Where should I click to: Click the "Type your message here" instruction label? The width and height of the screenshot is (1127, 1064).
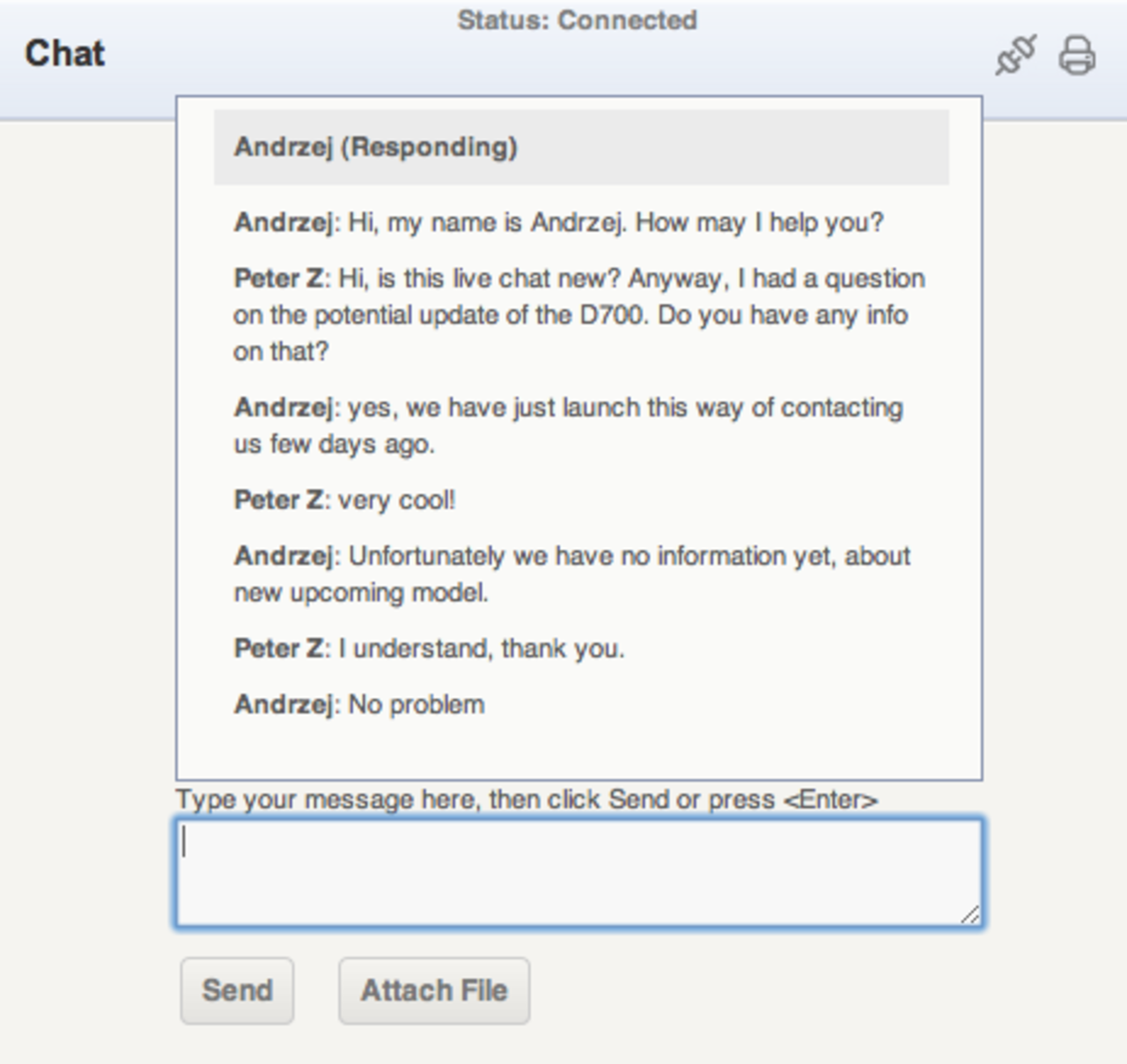(526, 800)
